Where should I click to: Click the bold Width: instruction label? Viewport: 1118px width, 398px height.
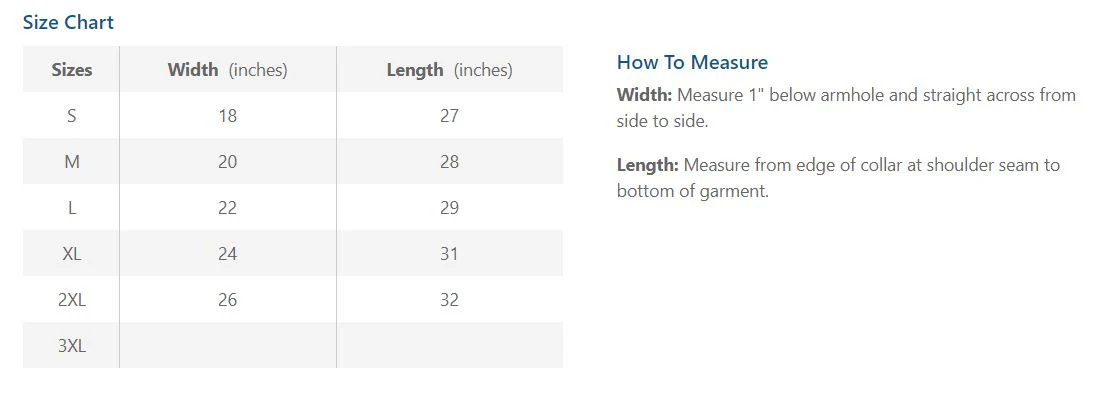pyautogui.click(x=645, y=95)
